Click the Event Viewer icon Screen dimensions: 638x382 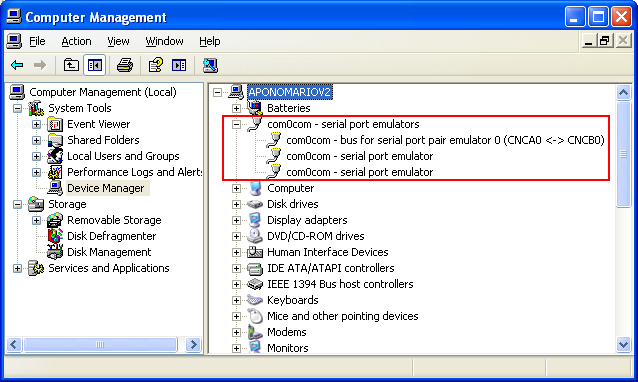(55, 124)
